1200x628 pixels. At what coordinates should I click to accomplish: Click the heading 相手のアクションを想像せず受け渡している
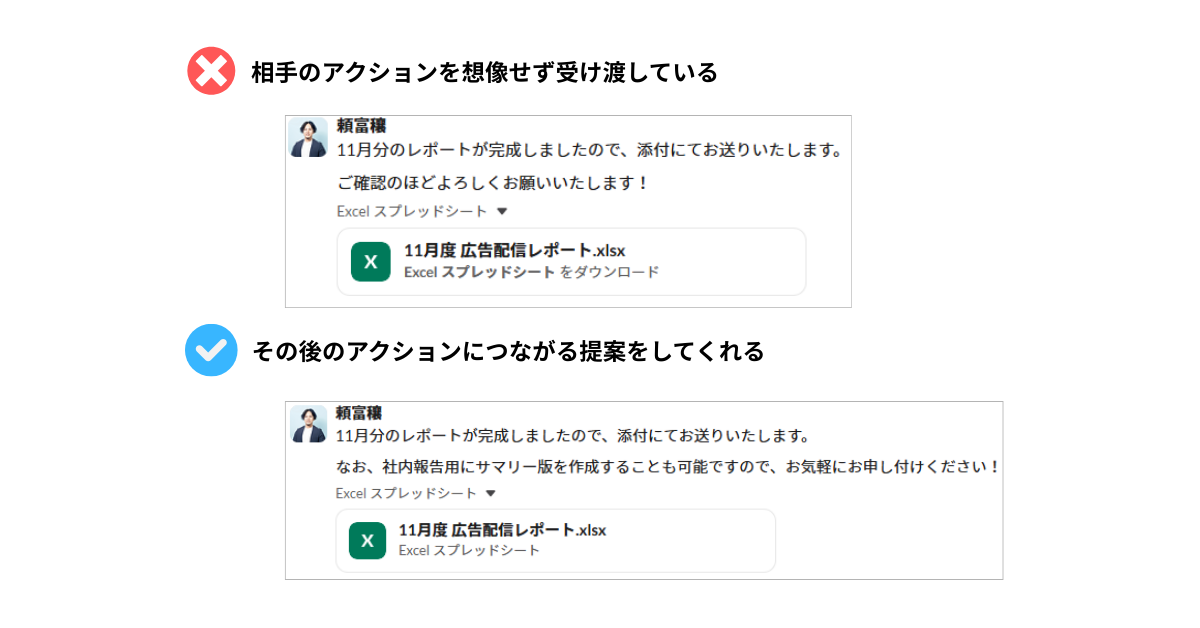click(485, 73)
